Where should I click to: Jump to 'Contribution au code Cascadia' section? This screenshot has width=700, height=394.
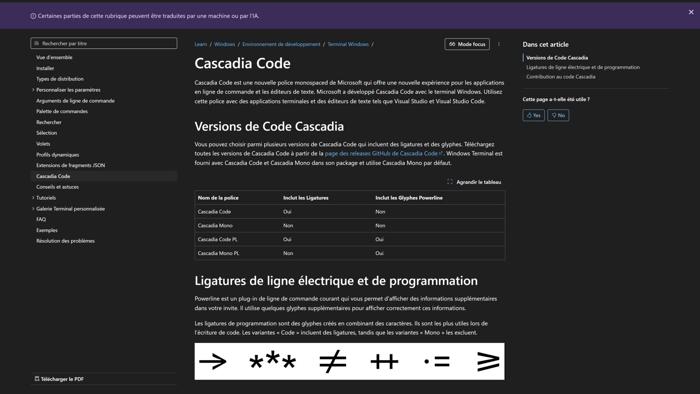pos(561,77)
